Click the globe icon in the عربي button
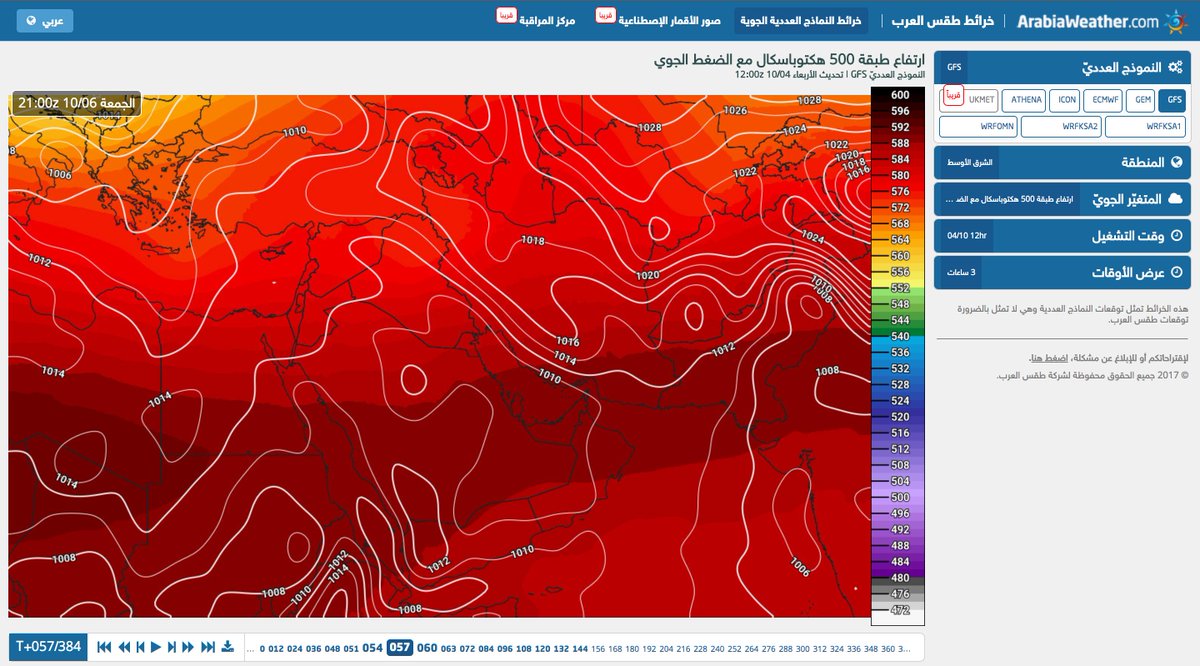The image size is (1200, 666). [x=31, y=21]
